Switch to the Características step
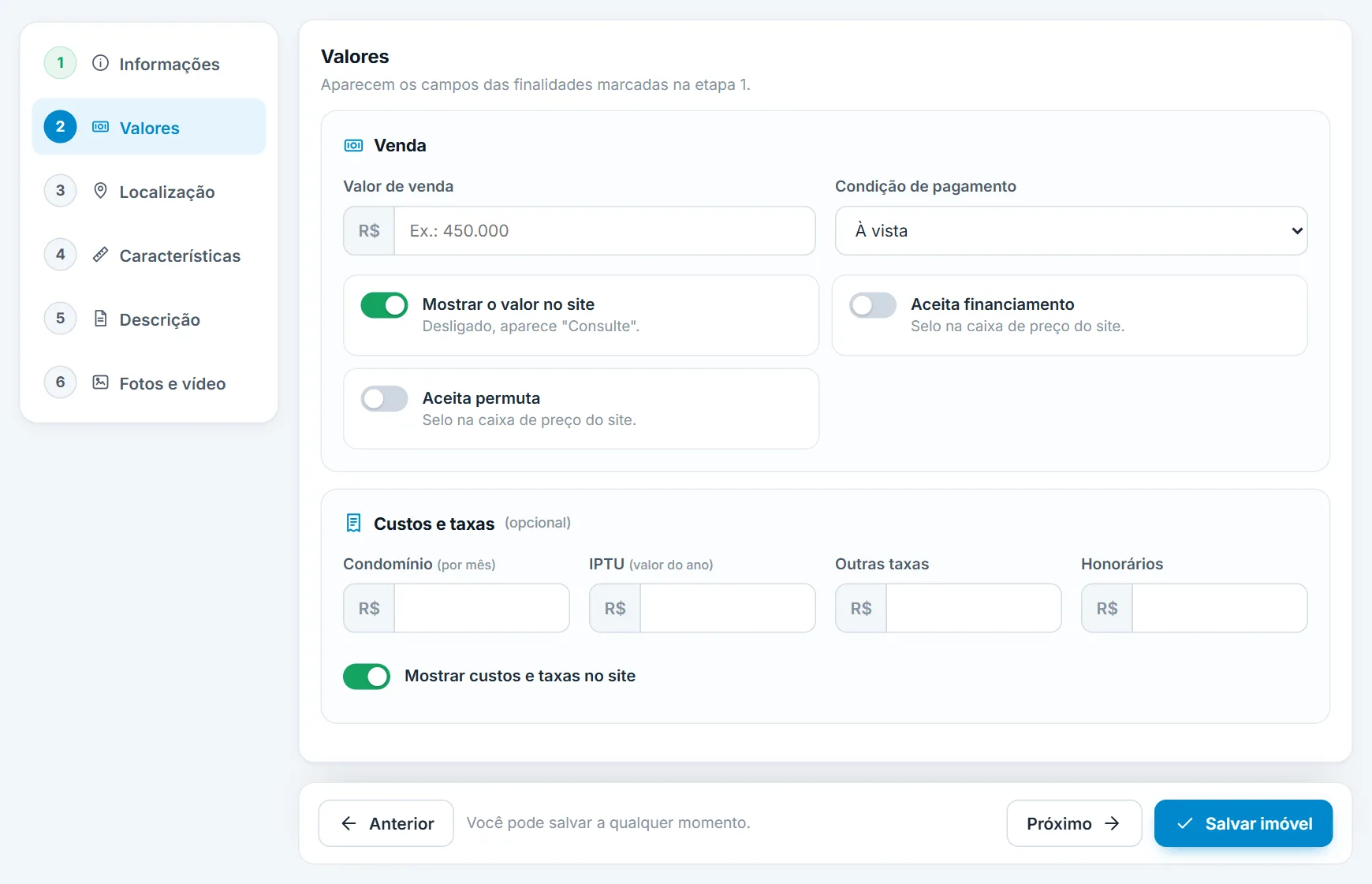The width and height of the screenshot is (1372, 884). click(x=149, y=255)
